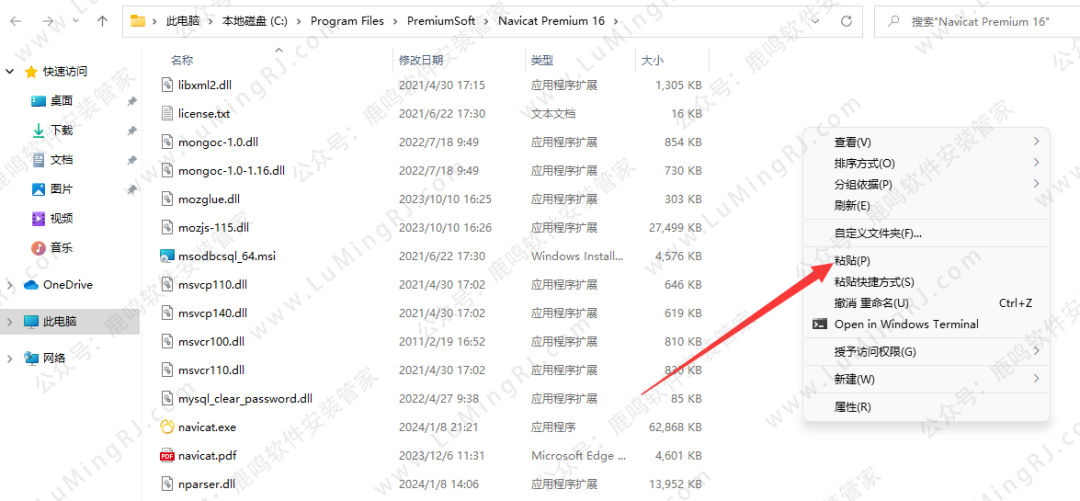Select mysql_clear_password.dll file name
This screenshot has width=1080, height=501.
(245, 398)
